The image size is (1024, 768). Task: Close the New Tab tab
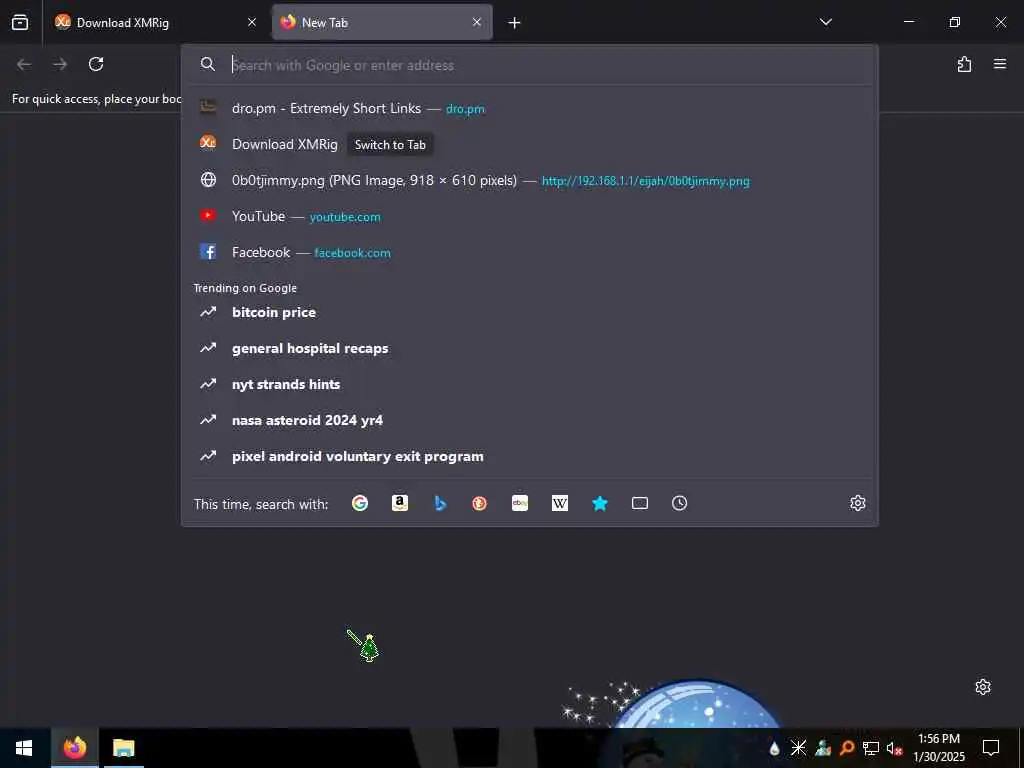[x=477, y=22]
